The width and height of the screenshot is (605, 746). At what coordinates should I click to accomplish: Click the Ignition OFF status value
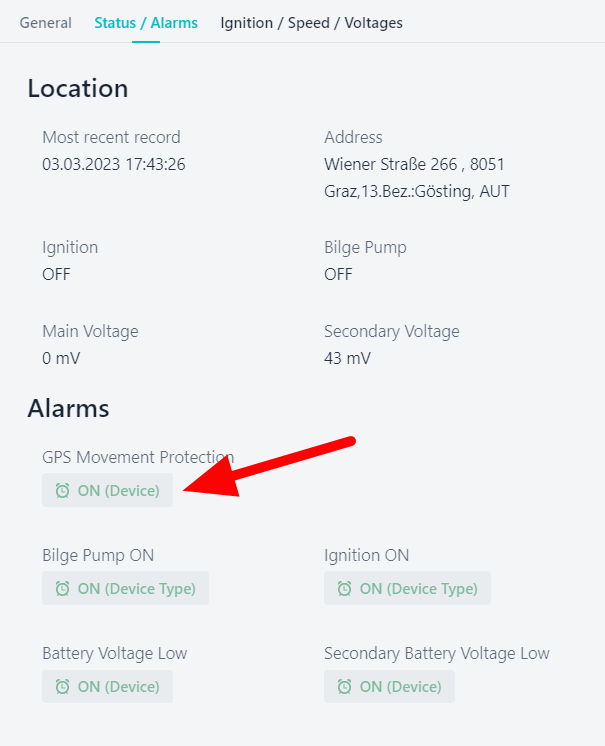click(56, 274)
